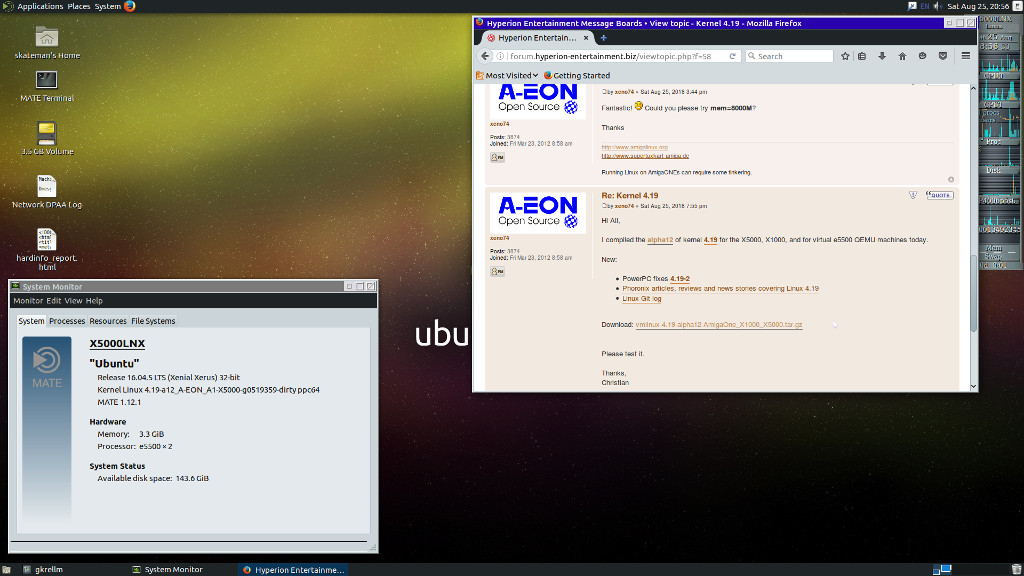Switch workspace using the bottom panel switcher
Viewport: 1024px width, 576px height.
coord(942,569)
